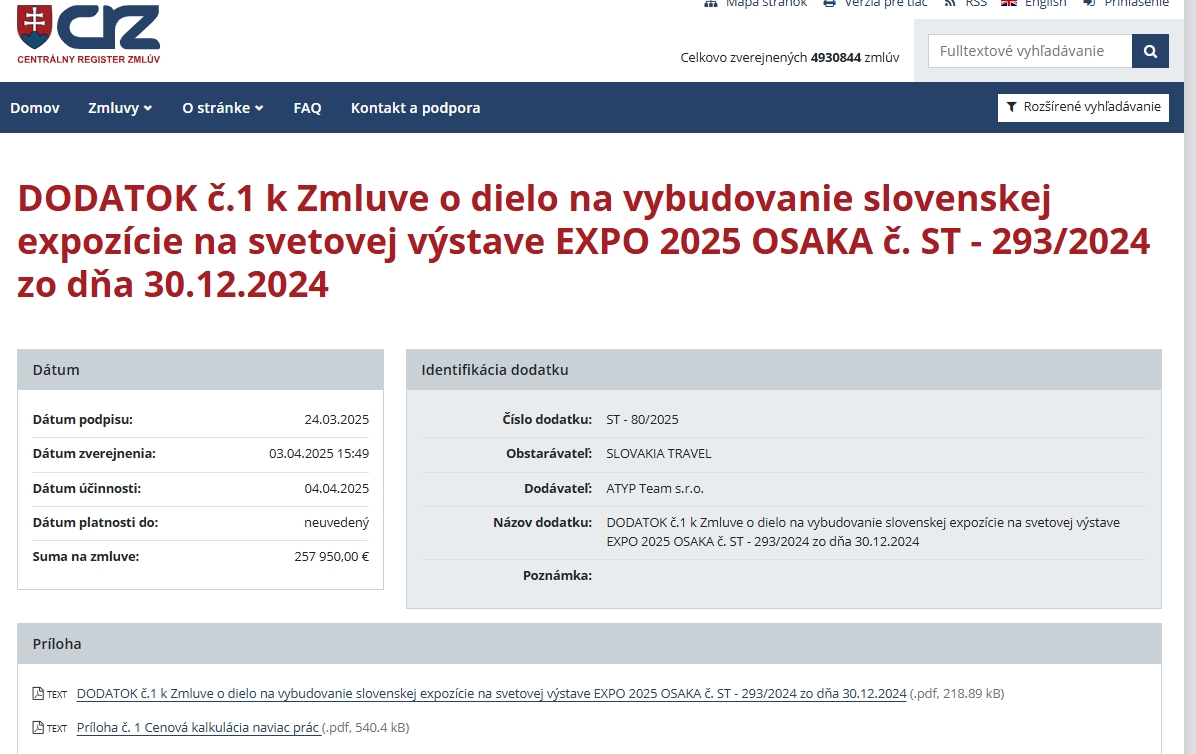Expand the Zmluvy dropdown menu

pos(120,108)
